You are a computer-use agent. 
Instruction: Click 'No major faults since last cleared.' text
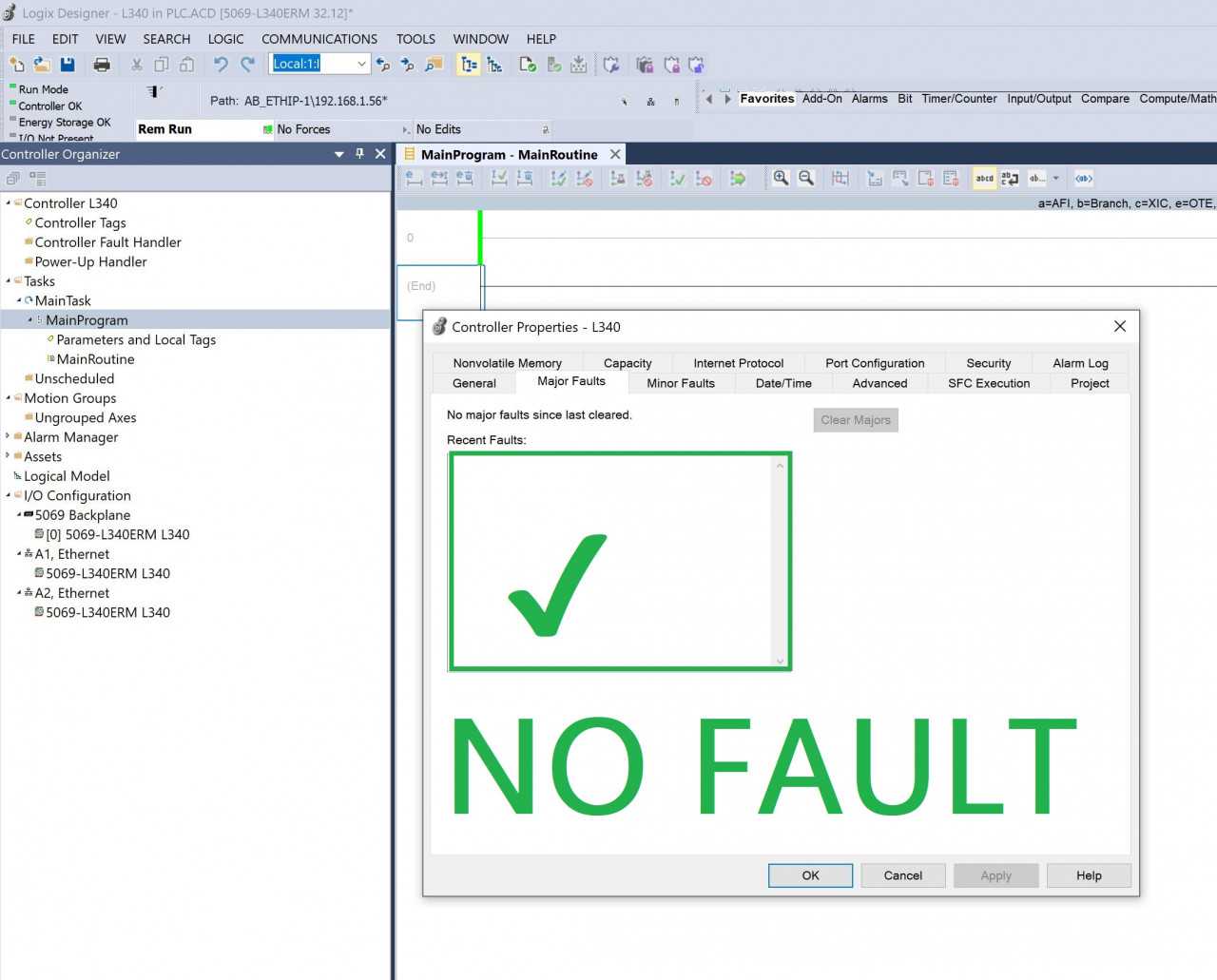pyautogui.click(x=539, y=415)
